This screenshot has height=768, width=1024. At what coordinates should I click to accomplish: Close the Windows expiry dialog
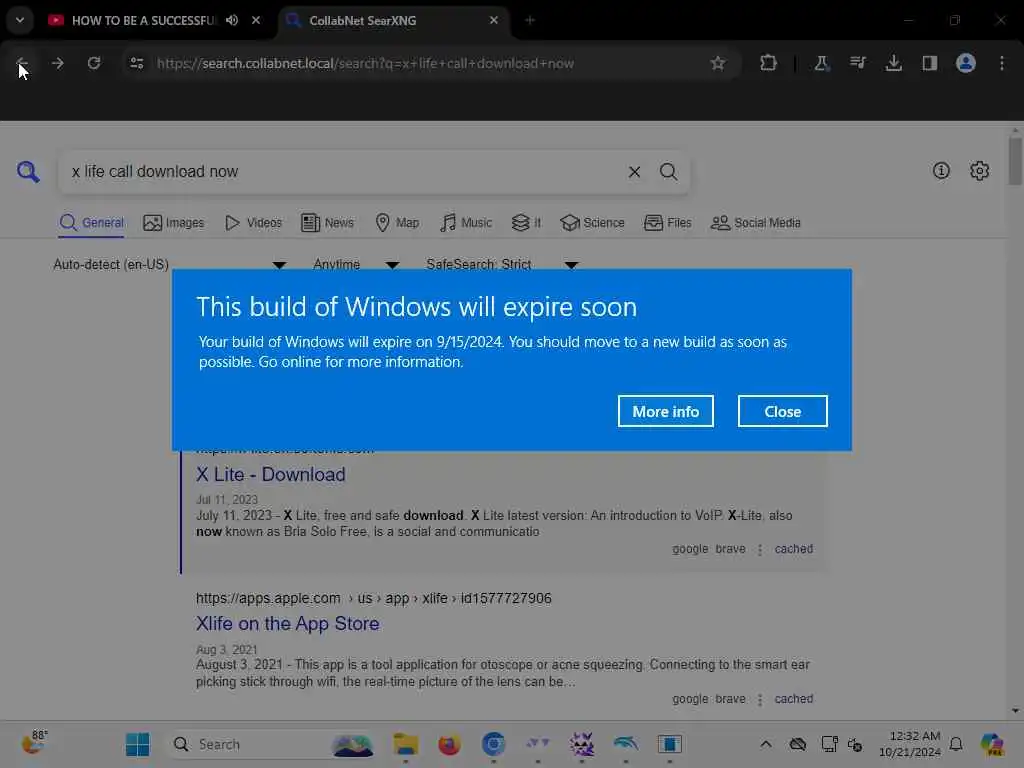coord(782,411)
